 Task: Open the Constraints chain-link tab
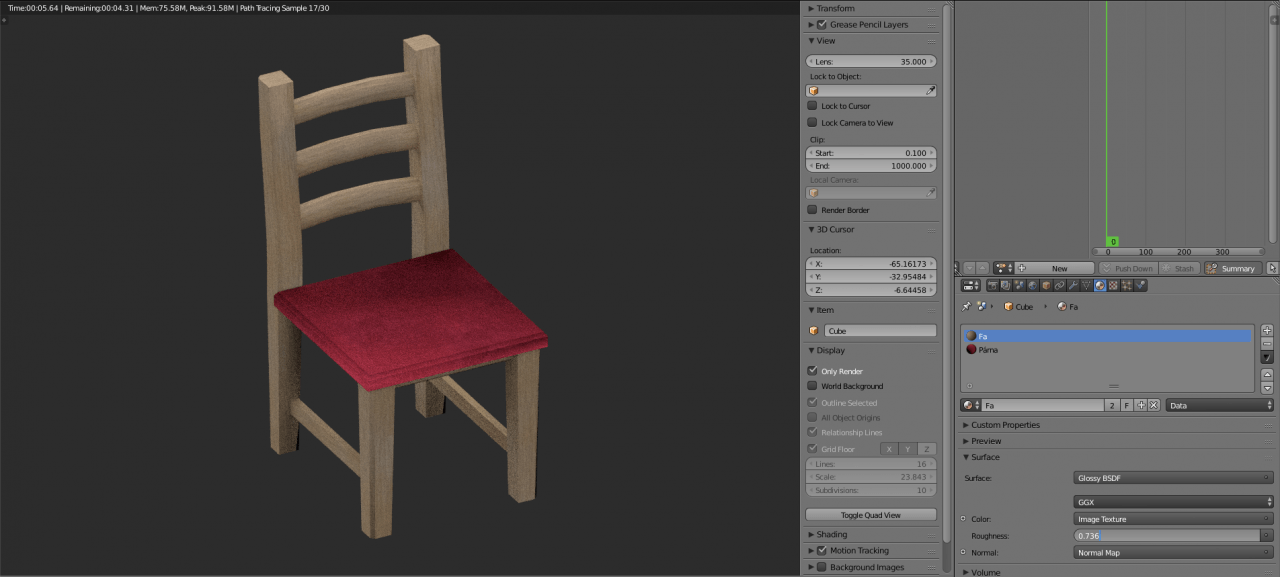coord(1060,286)
